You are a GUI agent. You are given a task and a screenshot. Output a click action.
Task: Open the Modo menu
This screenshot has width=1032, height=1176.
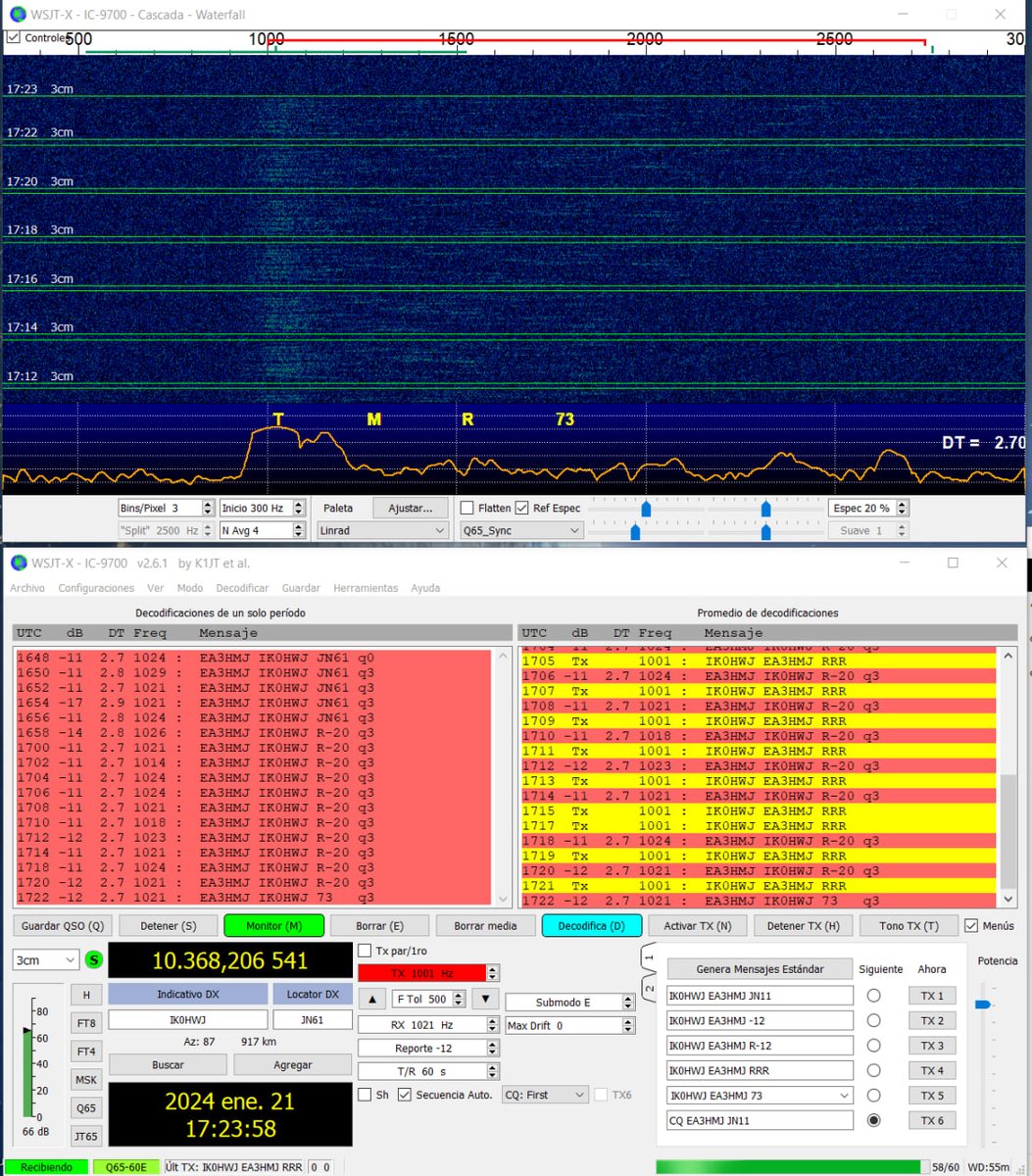point(190,588)
